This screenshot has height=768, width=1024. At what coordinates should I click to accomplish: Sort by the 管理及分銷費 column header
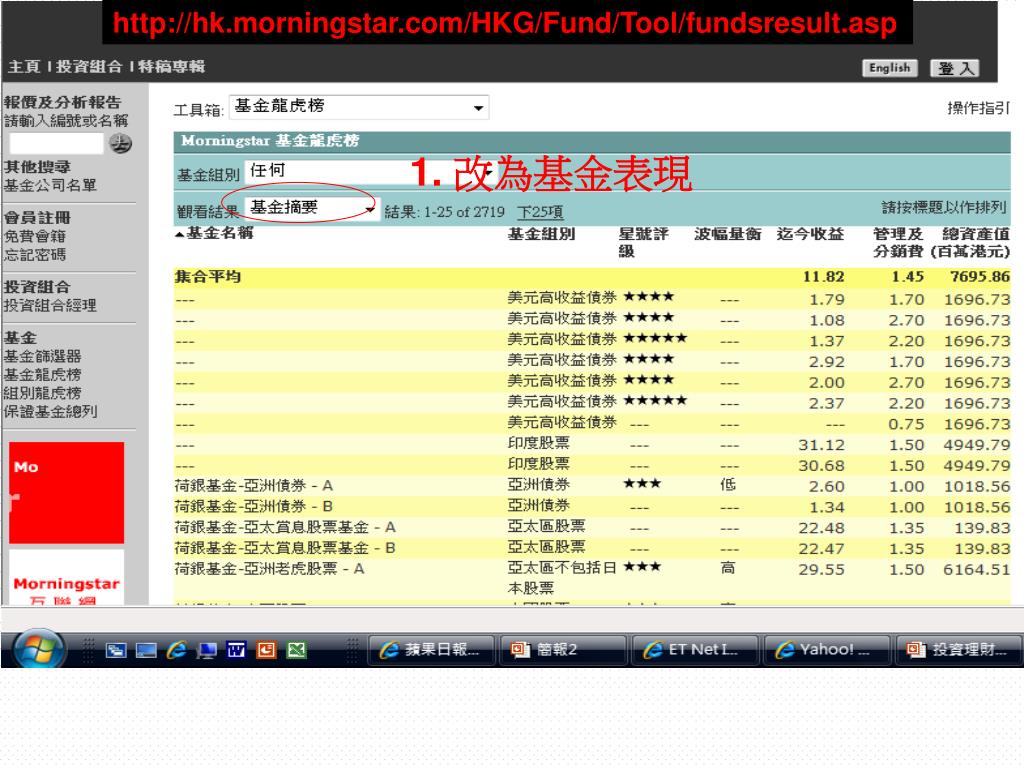898,242
